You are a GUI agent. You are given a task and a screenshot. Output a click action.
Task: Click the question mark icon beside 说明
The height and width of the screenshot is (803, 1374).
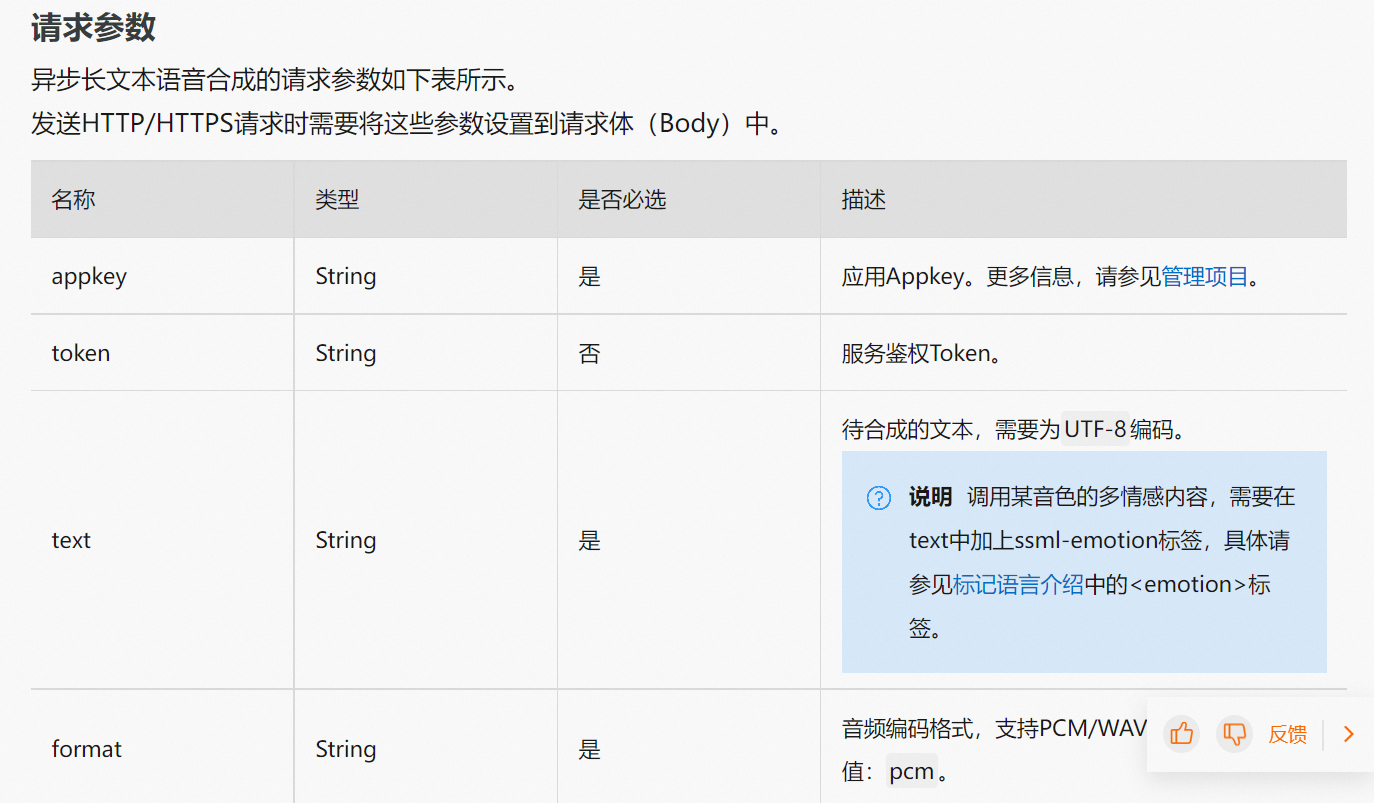[878, 497]
